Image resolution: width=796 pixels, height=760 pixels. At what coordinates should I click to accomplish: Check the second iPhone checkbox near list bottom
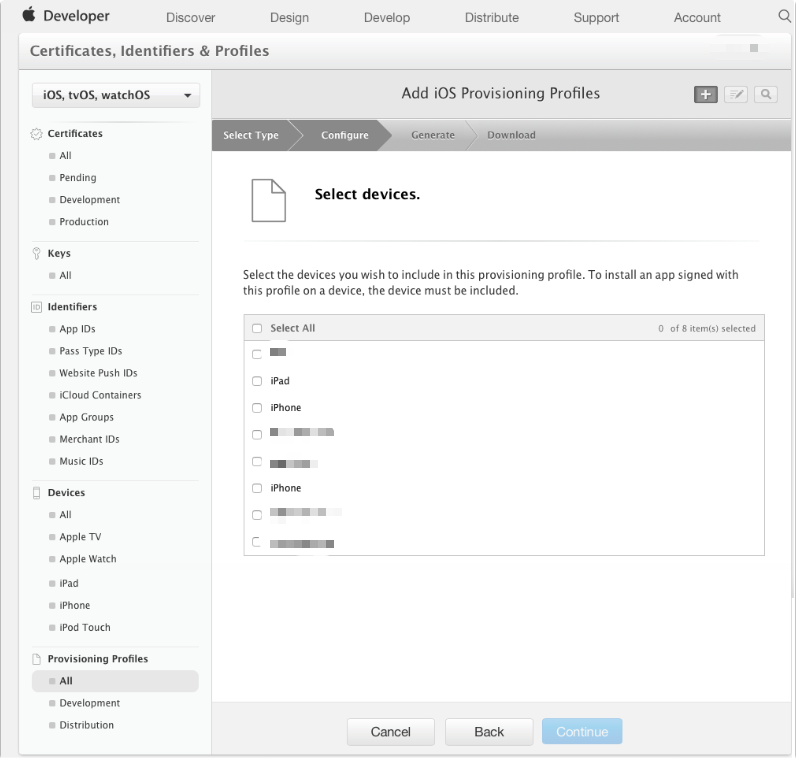coord(257,488)
